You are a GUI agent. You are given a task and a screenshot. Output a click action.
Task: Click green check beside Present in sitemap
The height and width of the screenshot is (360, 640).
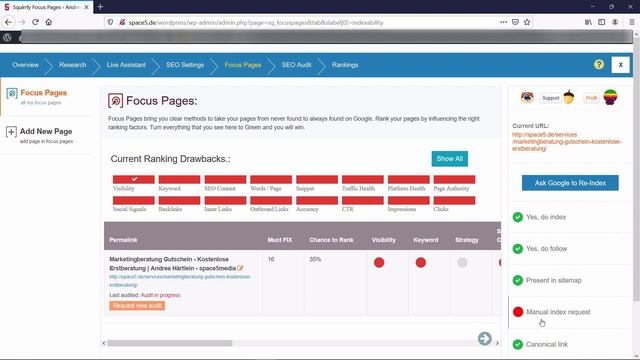pyautogui.click(x=518, y=280)
